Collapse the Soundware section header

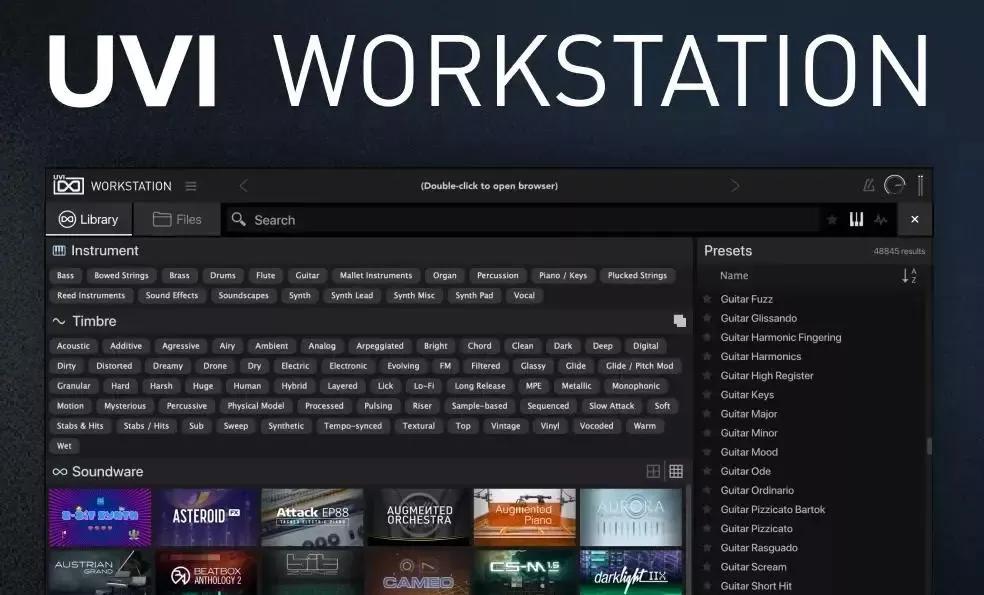pos(98,471)
